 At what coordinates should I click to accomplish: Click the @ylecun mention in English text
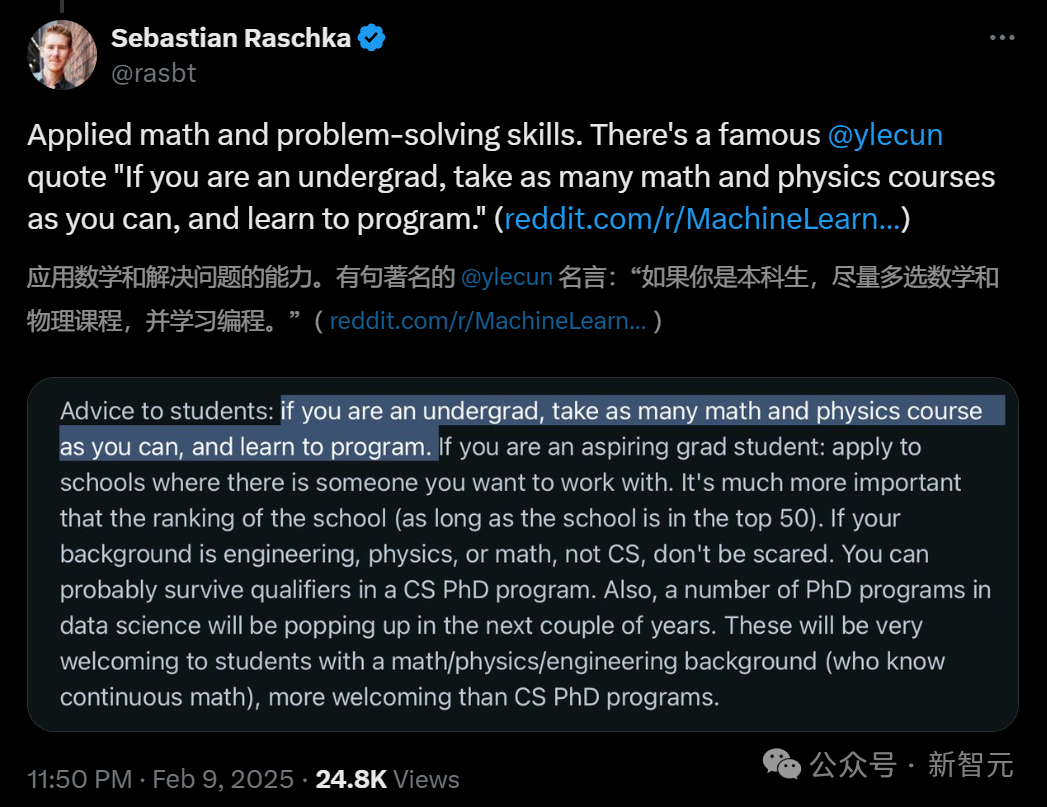(885, 135)
